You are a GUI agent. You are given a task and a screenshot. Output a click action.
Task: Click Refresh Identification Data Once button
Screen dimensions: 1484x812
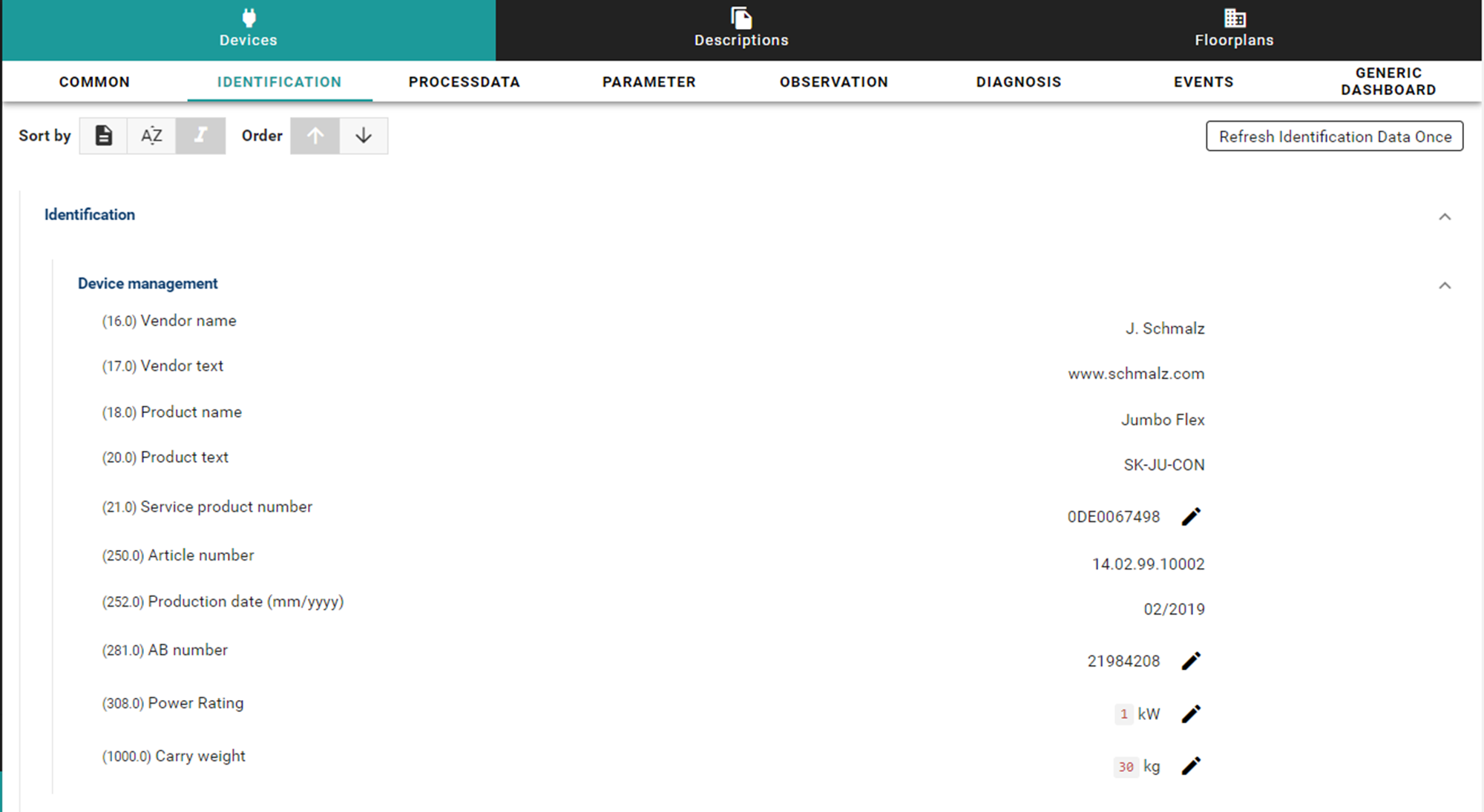tap(1334, 136)
